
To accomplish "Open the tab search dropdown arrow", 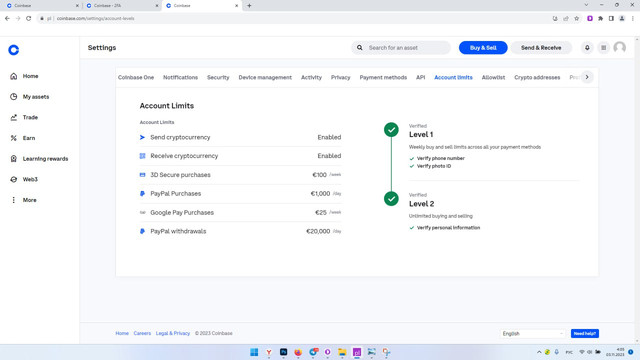I will coord(586,5).
